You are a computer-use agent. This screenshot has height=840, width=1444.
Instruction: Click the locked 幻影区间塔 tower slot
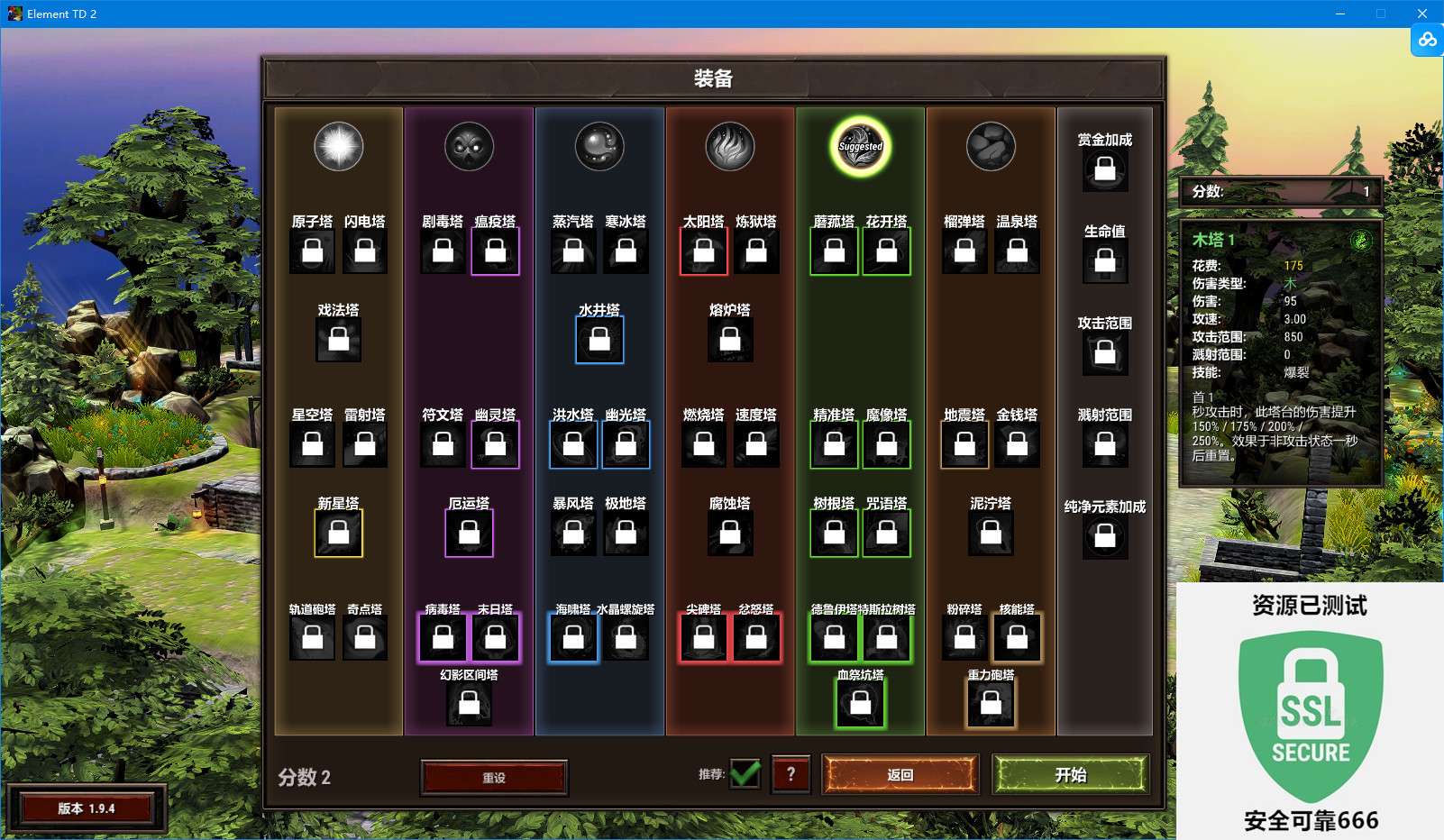[469, 703]
